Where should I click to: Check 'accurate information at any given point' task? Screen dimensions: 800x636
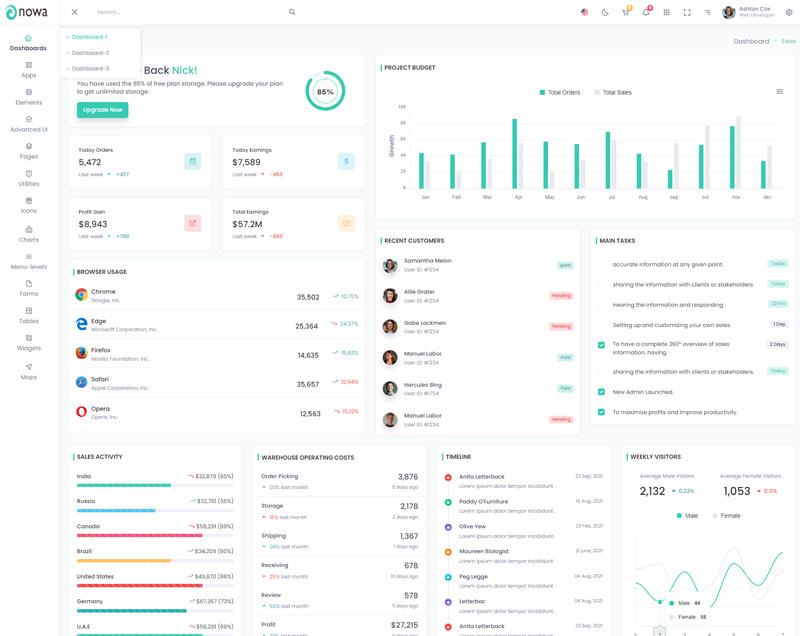click(601, 264)
